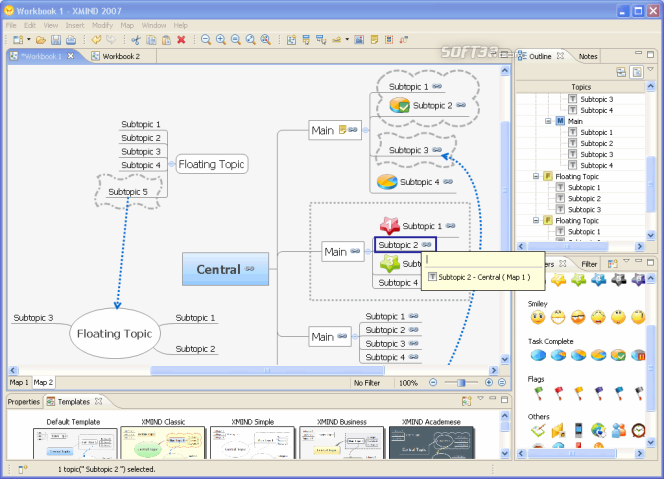
Task: Collapse first Floating Topic in Outline tree
Action: [x=536, y=176]
